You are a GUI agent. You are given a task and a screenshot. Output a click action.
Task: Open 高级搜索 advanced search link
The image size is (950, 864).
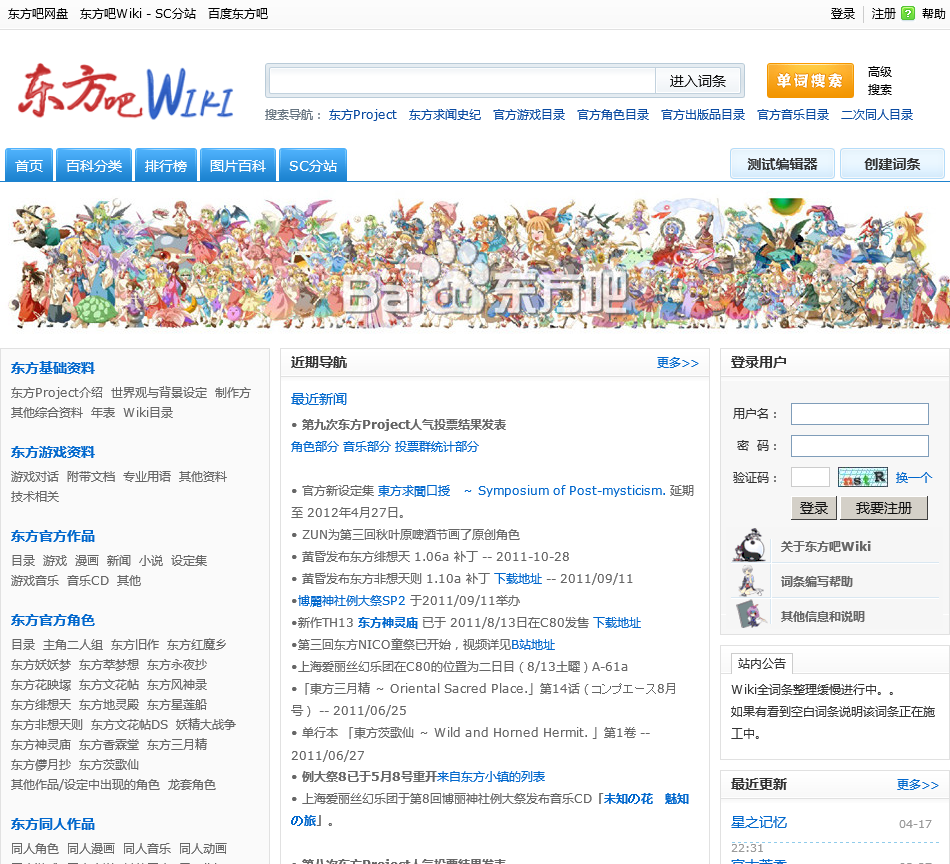880,81
